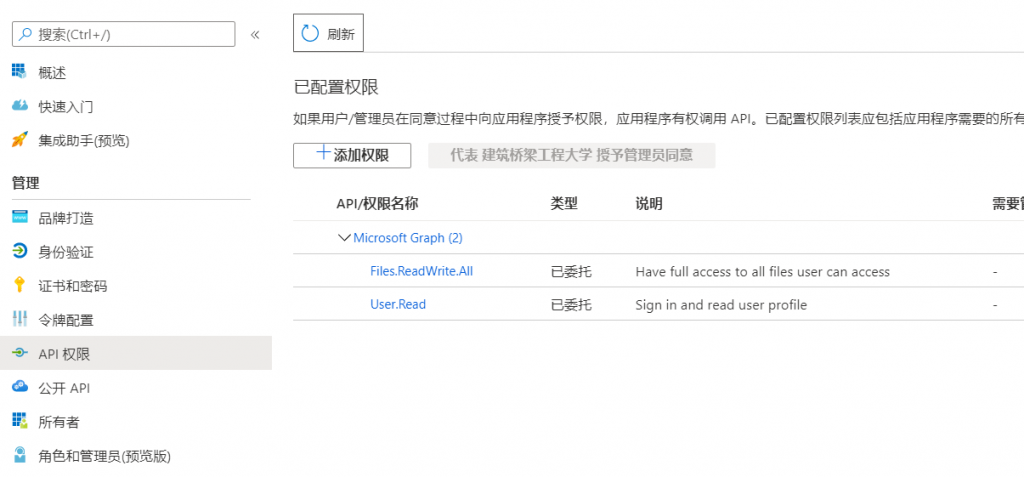The image size is (1024, 477).
Task: Collapse the sidebar with the double-chevron
Action: (255, 34)
